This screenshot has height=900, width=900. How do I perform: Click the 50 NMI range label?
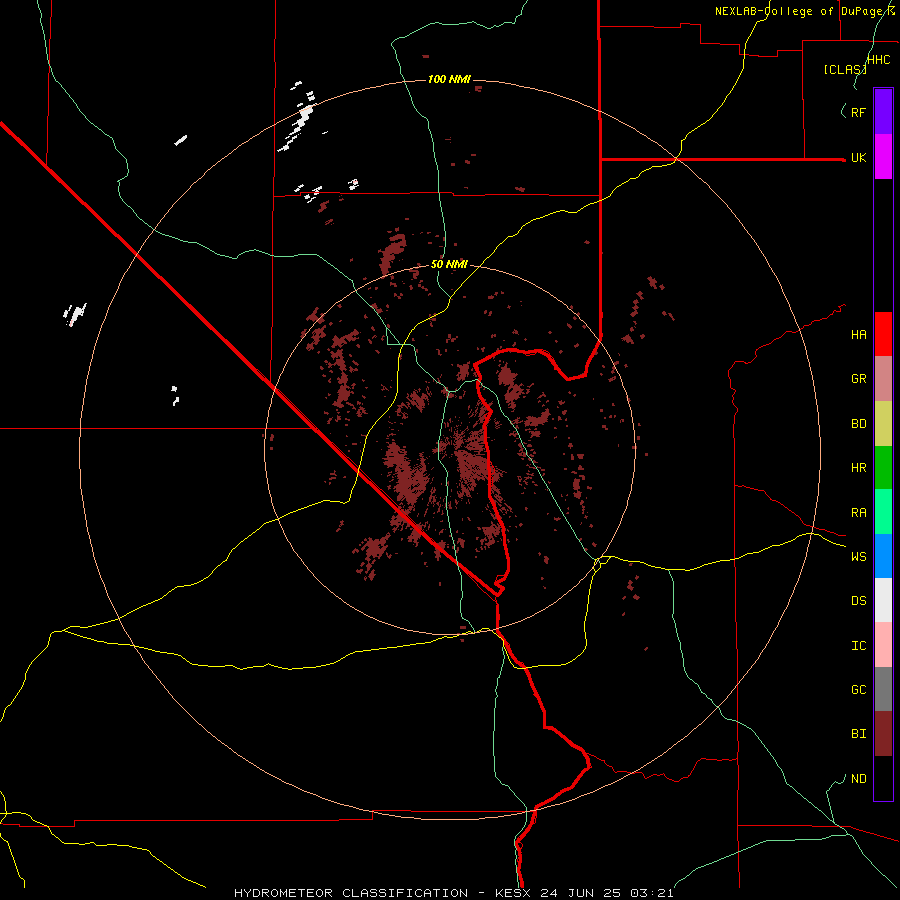449,265
